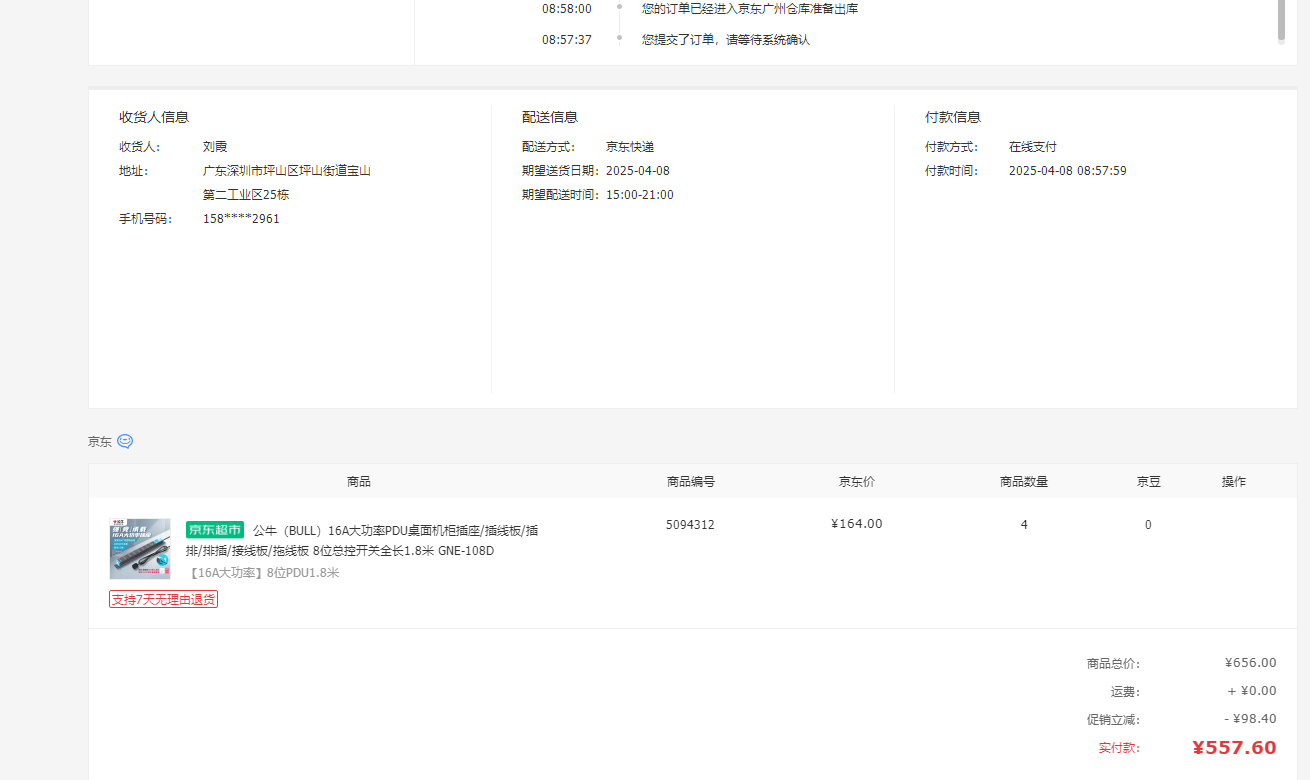The height and width of the screenshot is (780, 1310).
Task: Click the 操作 column header
Action: pos(1234,481)
